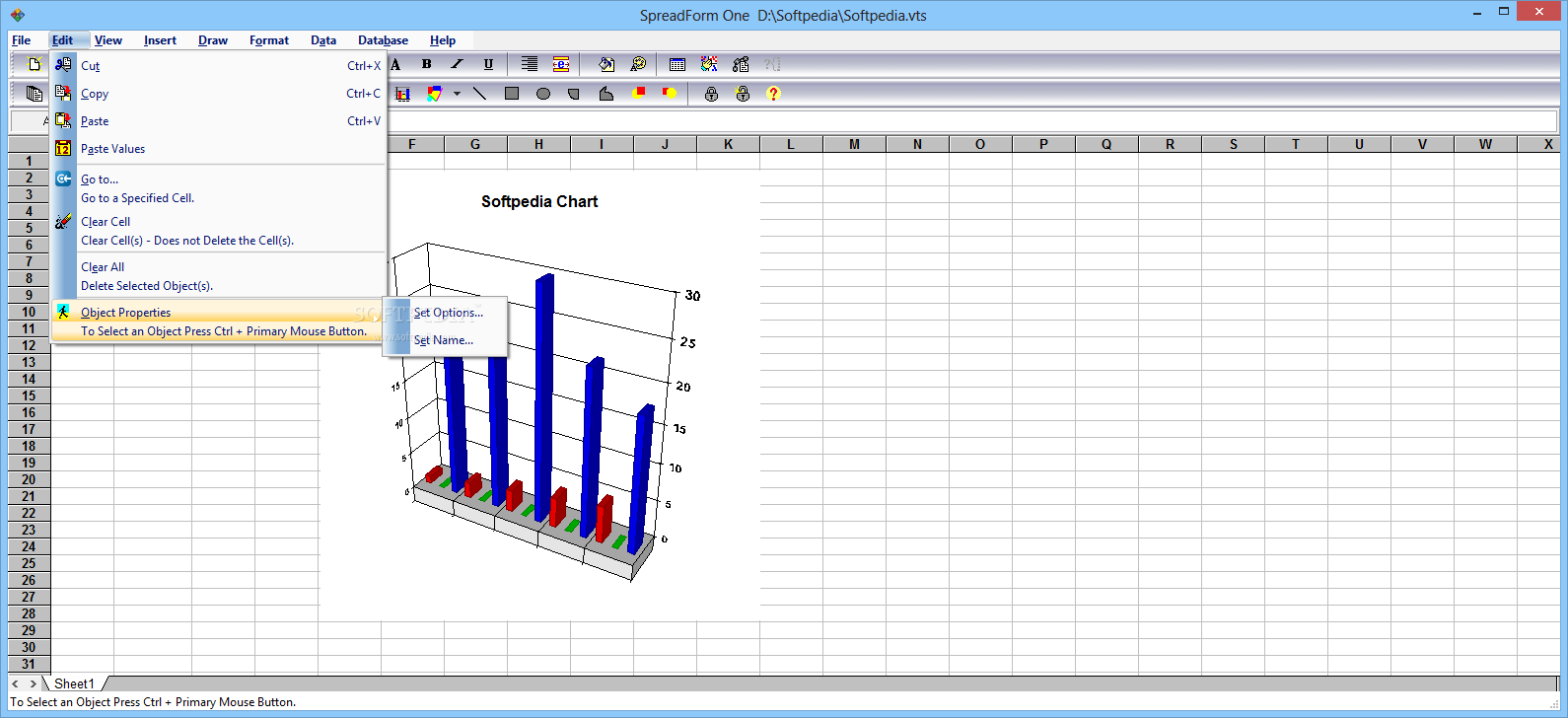Click the right-align text icon
The width and height of the screenshot is (1568, 718).
(530, 64)
